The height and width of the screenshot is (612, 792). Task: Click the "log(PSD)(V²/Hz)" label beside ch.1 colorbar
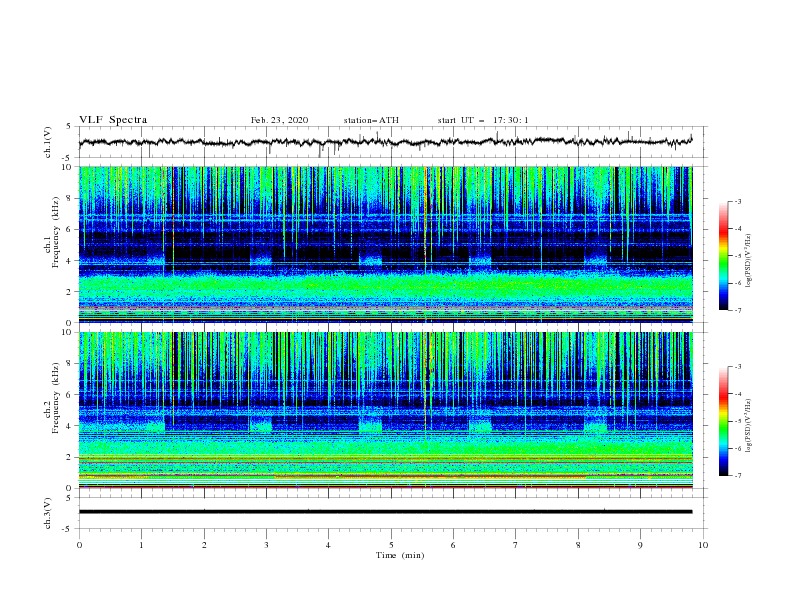749,261
